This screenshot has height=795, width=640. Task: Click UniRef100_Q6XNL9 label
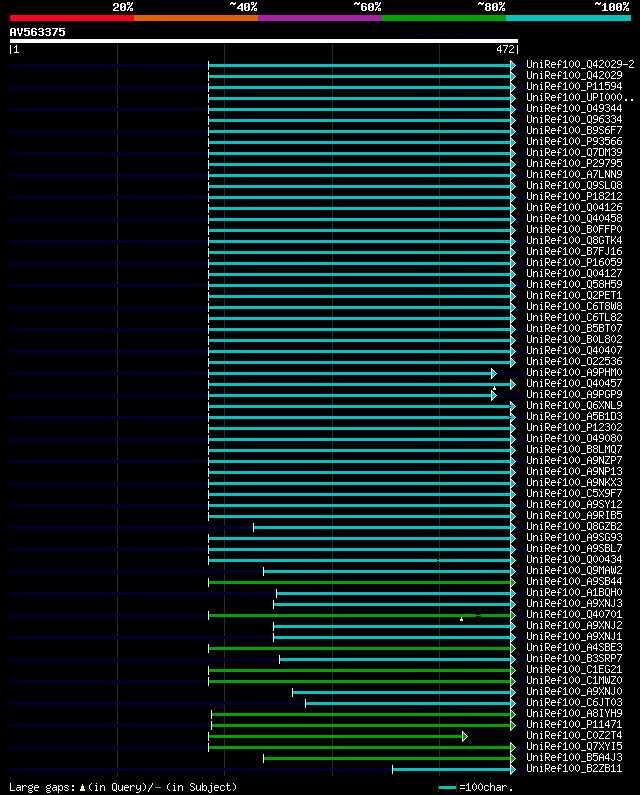point(574,406)
